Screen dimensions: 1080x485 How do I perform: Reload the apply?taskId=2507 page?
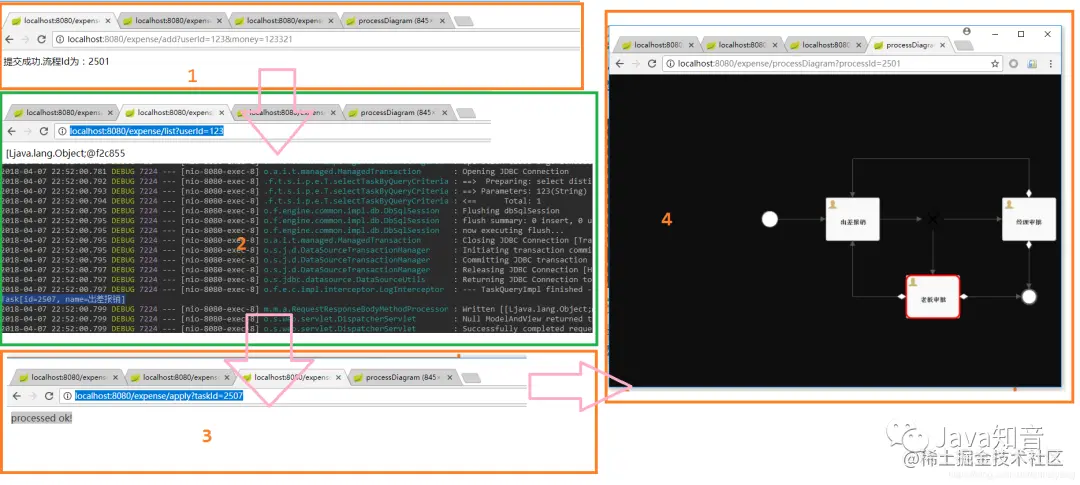(x=49, y=395)
